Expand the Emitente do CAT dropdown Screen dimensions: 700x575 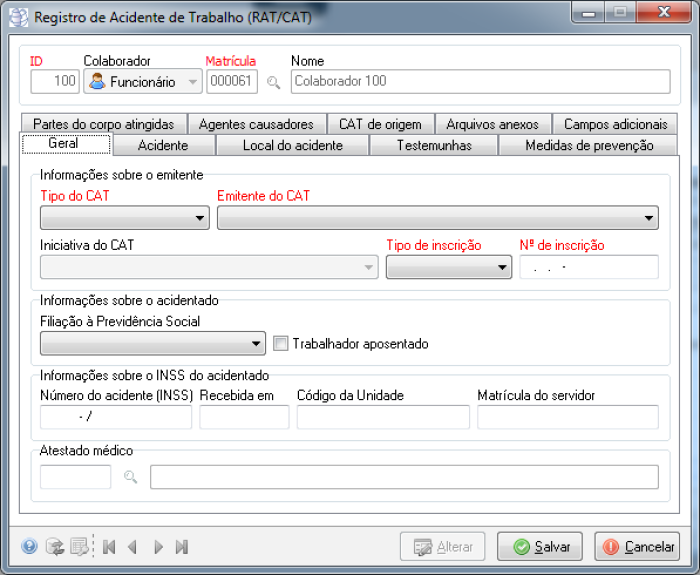coord(437,217)
